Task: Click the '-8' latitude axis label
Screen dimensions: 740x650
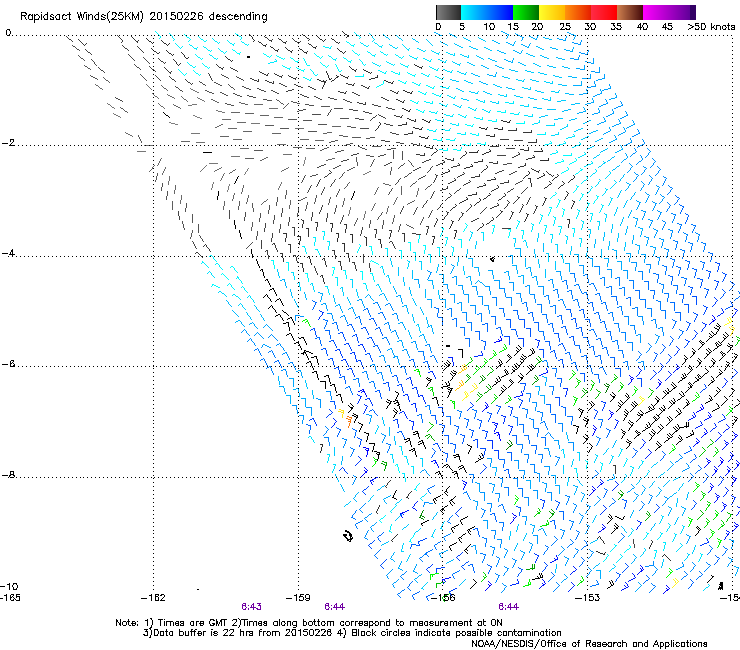Action: 8,474
